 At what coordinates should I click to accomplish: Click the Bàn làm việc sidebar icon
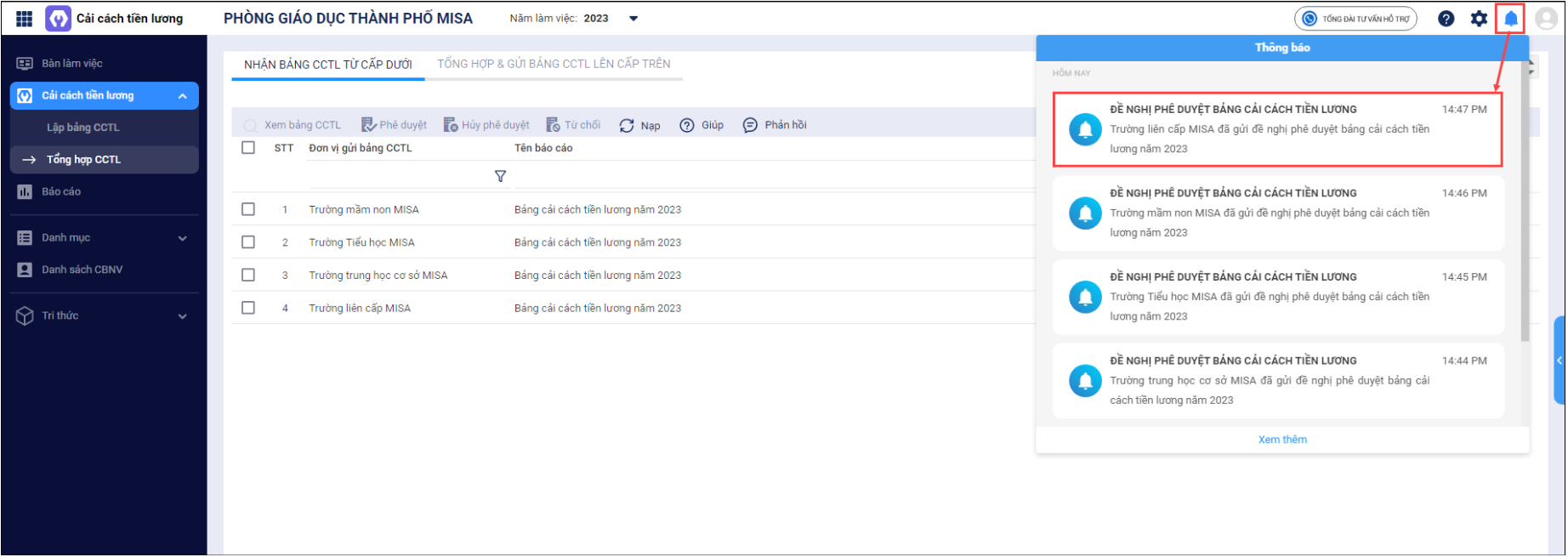click(25, 64)
